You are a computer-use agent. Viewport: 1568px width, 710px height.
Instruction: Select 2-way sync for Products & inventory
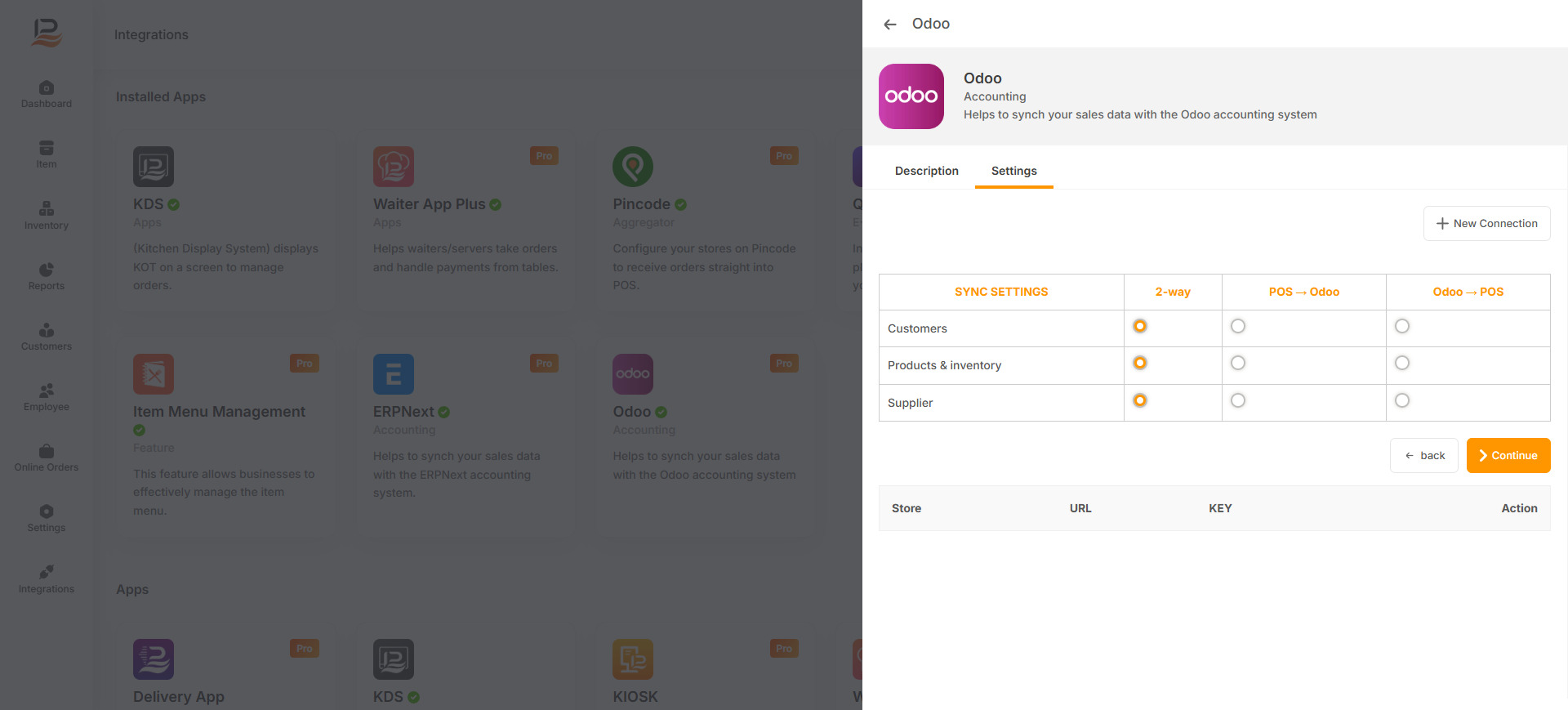coord(1140,363)
